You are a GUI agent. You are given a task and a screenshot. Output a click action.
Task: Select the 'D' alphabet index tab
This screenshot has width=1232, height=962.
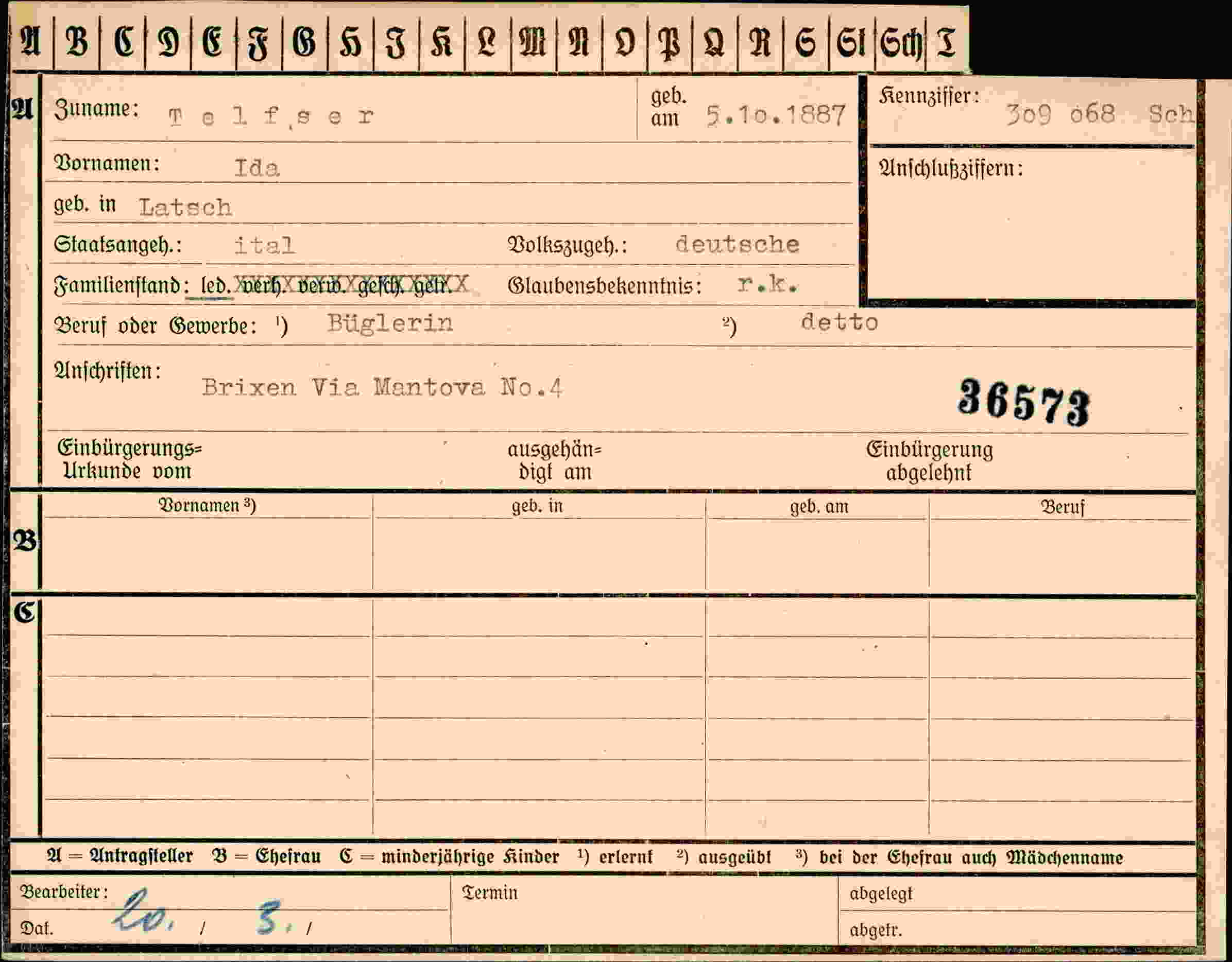click(168, 42)
